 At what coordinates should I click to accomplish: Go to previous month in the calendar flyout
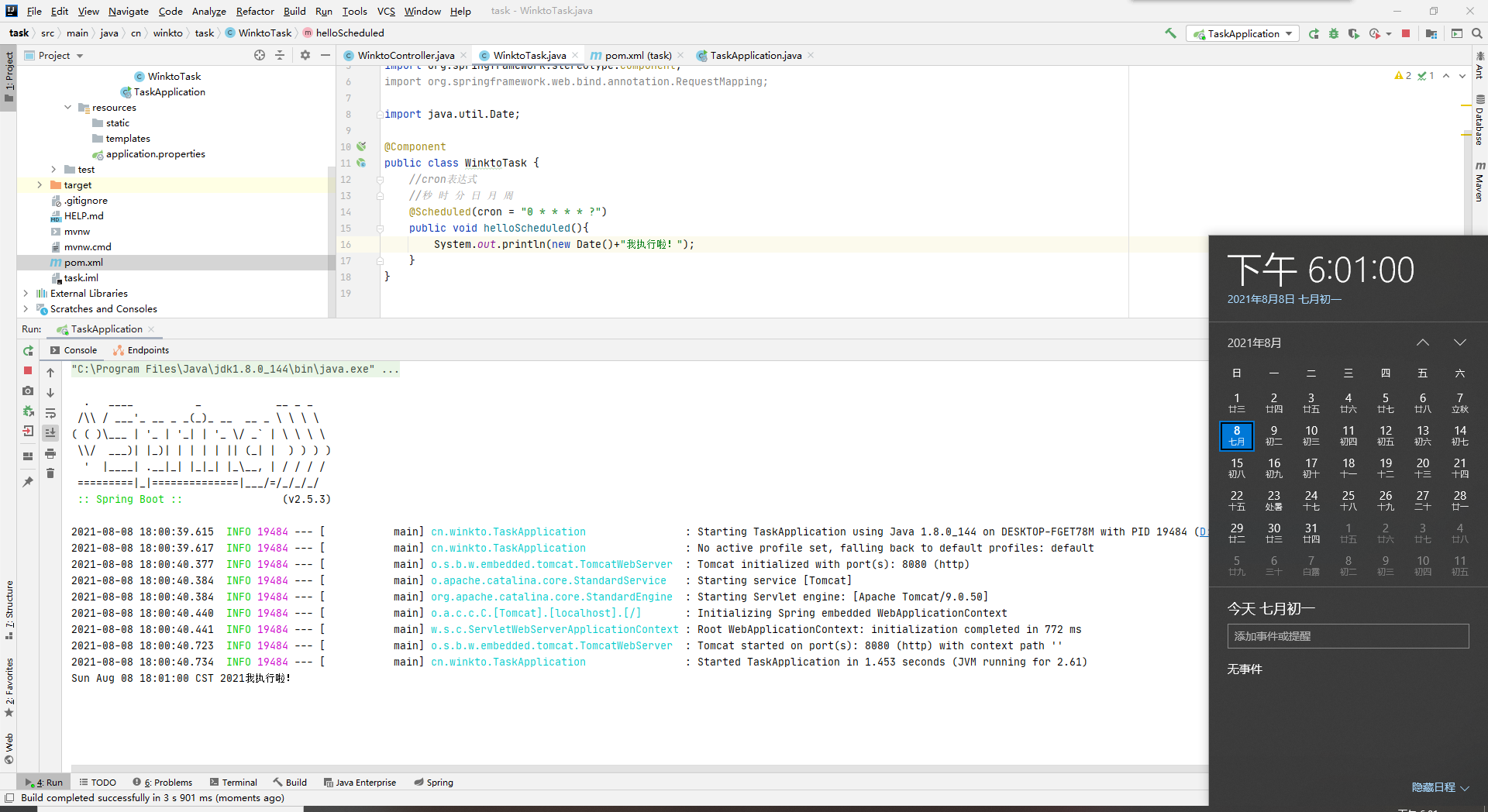click(x=1423, y=342)
